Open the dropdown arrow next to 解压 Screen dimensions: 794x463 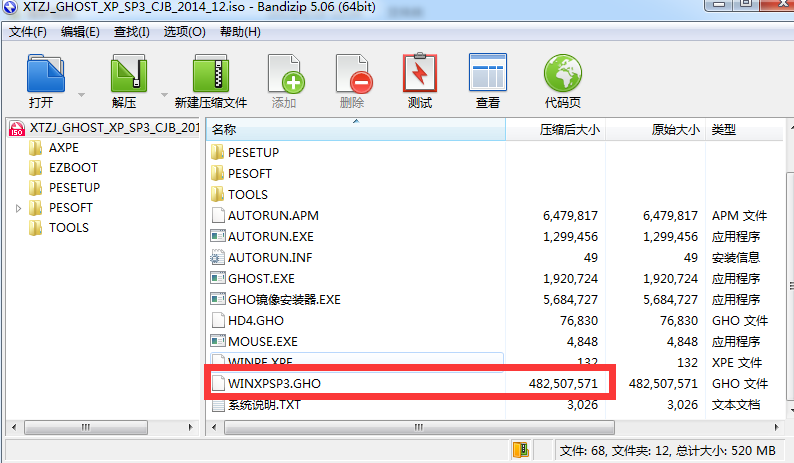pyautogui.click(x=164, y=95)
